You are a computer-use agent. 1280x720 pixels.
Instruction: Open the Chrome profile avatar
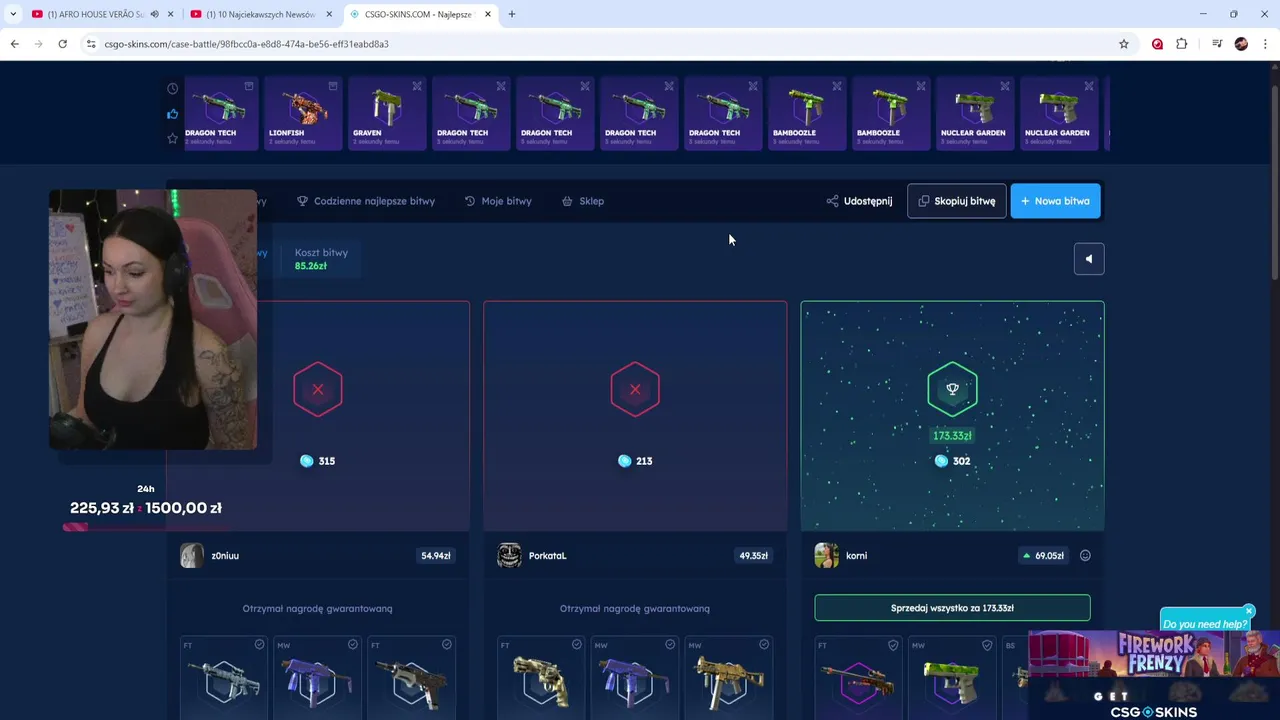point(1241,44)
